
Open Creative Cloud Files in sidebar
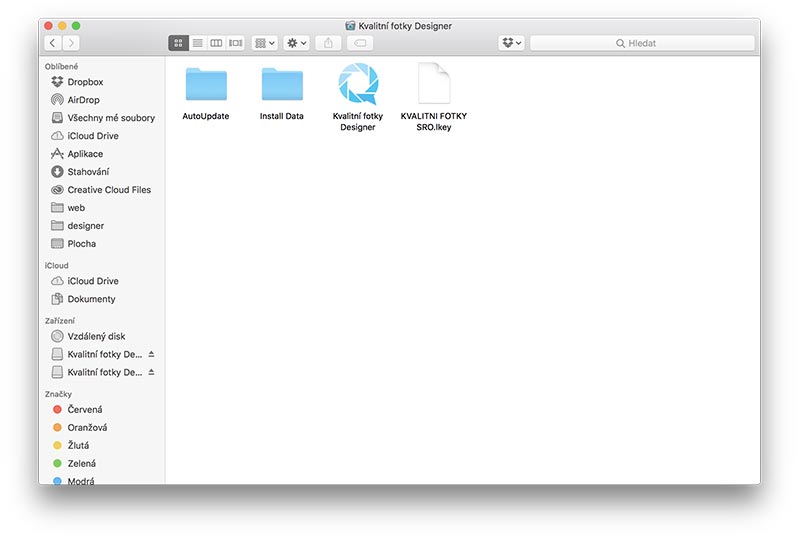click(109, 189)
